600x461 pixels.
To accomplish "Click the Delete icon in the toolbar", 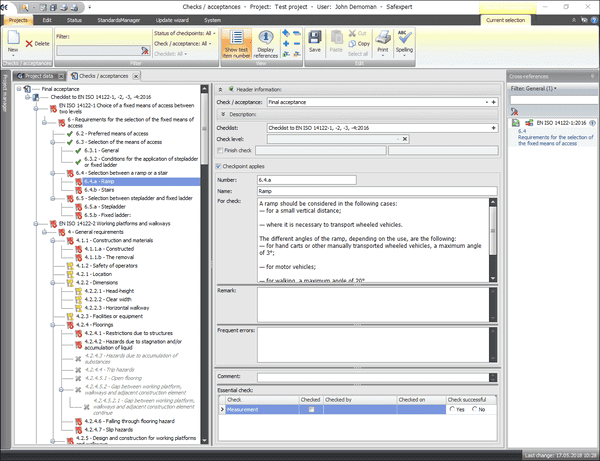I will (x=38, y=44).
